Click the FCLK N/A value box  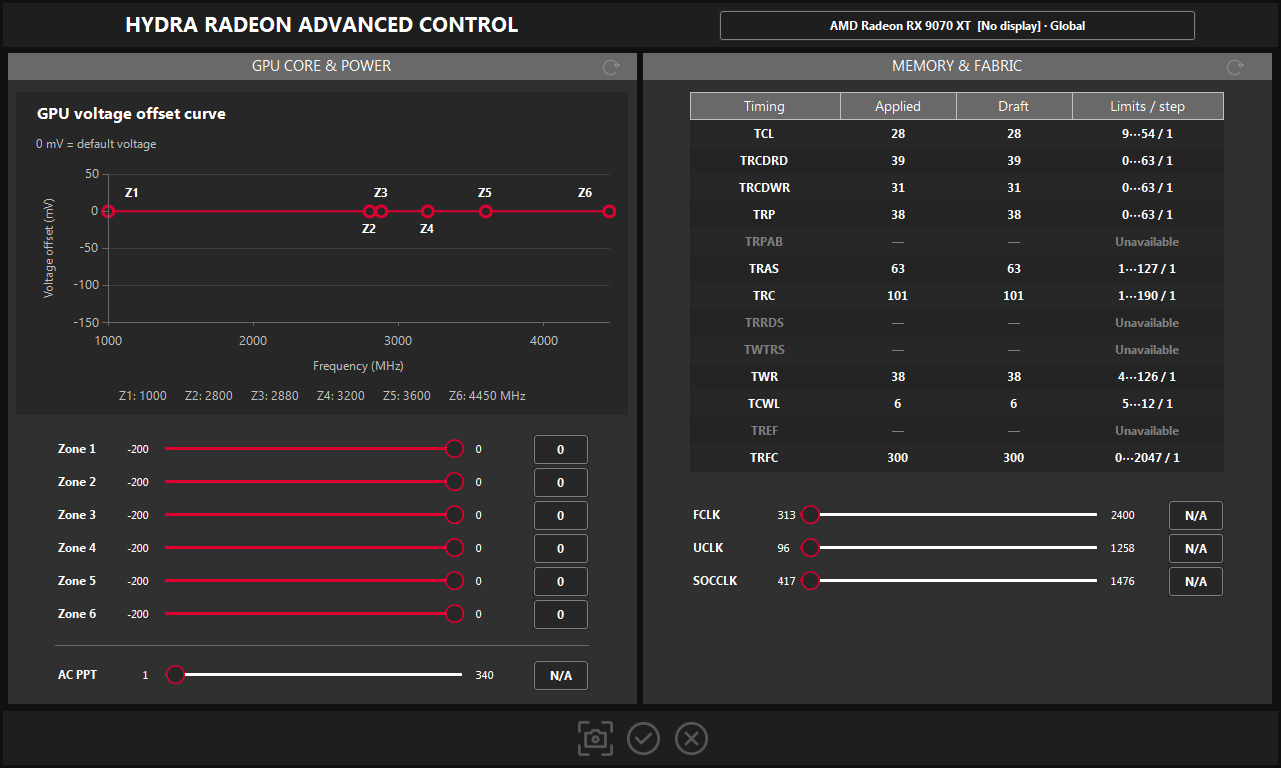tap(1196, 516)
